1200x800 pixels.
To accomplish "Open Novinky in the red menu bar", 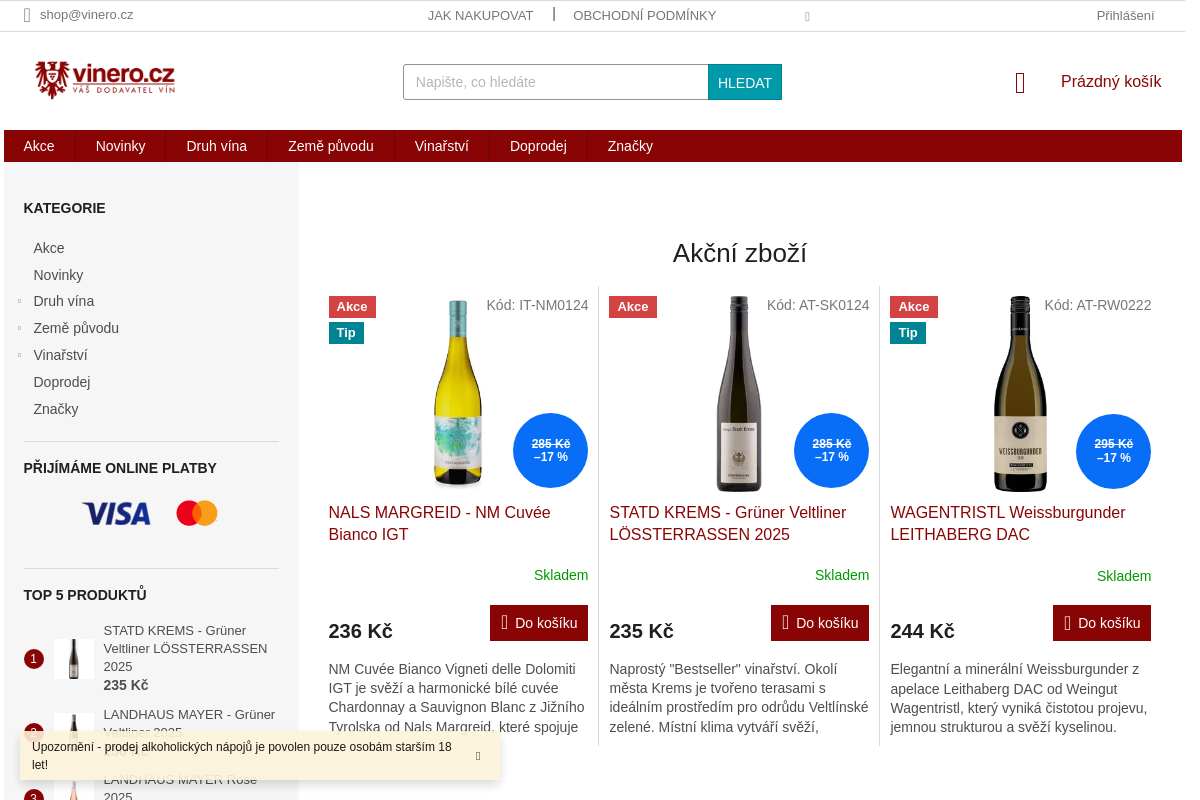I will [121, 146].
